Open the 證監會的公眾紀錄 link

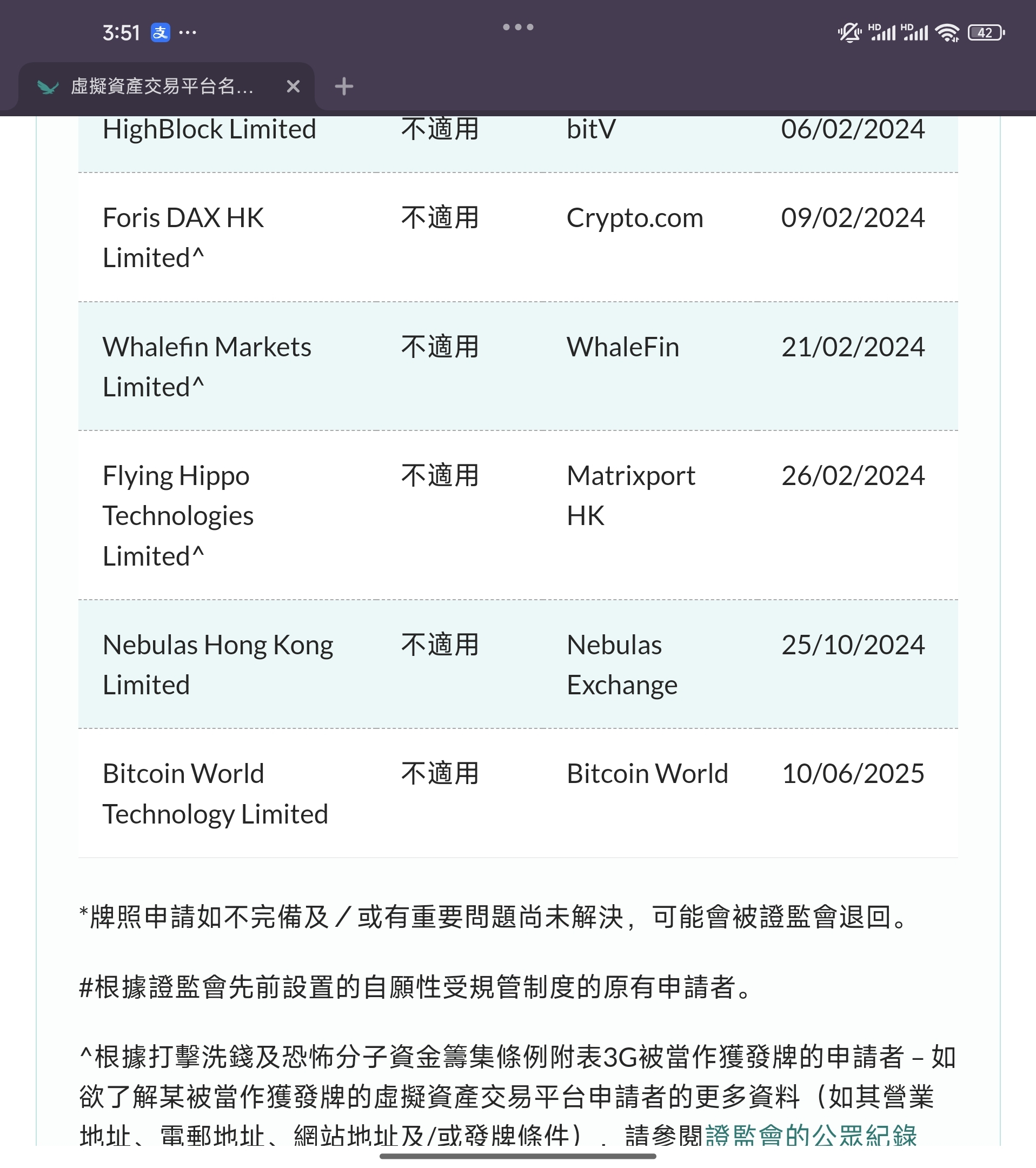click(811, 1134)
